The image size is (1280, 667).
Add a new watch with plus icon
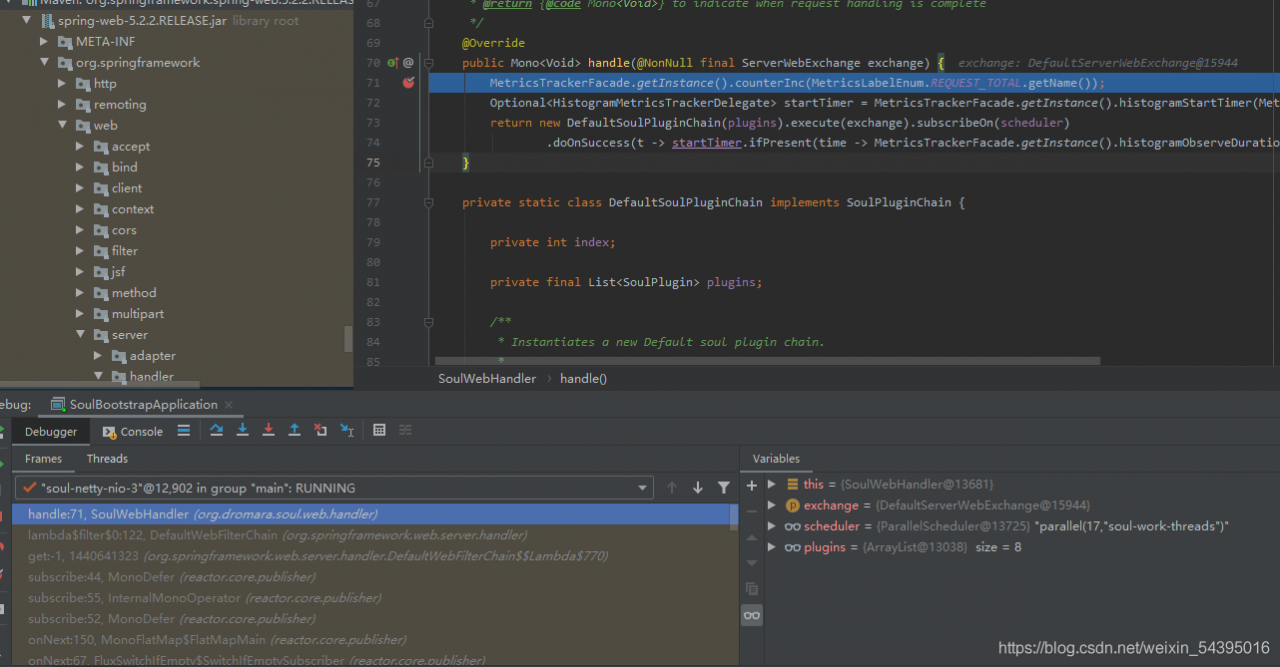point(752,485)
